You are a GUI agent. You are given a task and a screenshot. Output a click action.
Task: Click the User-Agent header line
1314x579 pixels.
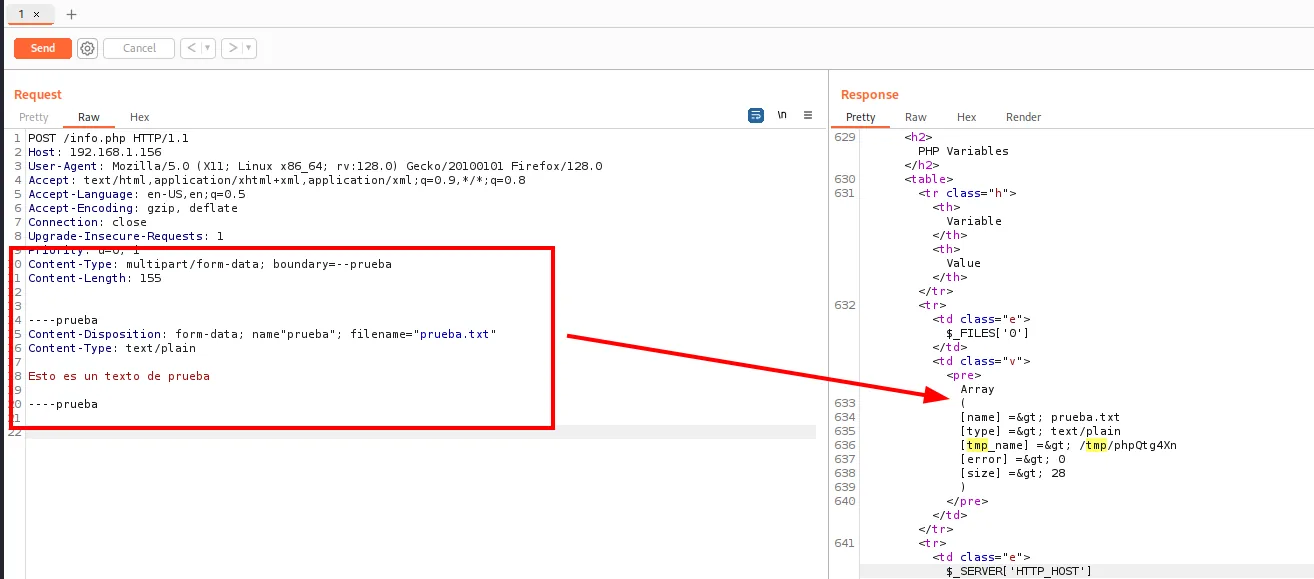coord(315,166)
